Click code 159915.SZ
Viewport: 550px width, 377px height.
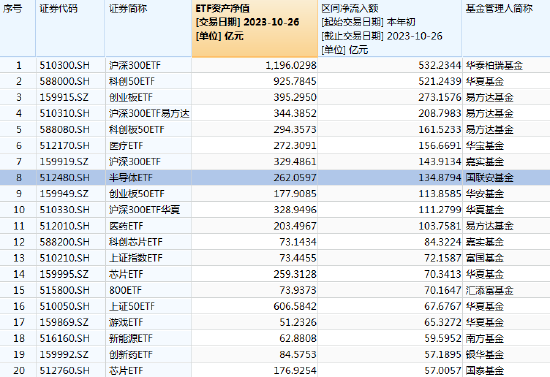click(x=64, y=97)
